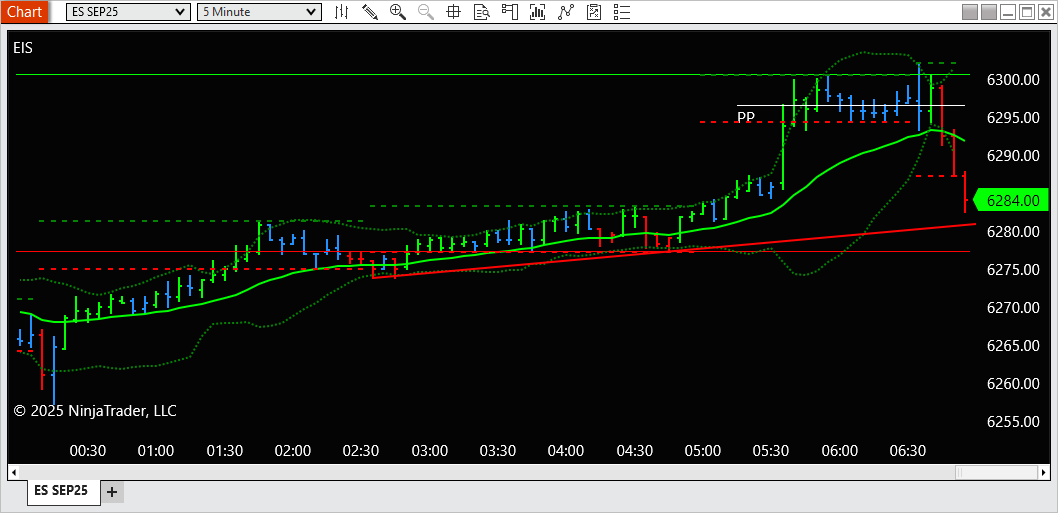Click the 05:00 time axis label

pos(702,450)
